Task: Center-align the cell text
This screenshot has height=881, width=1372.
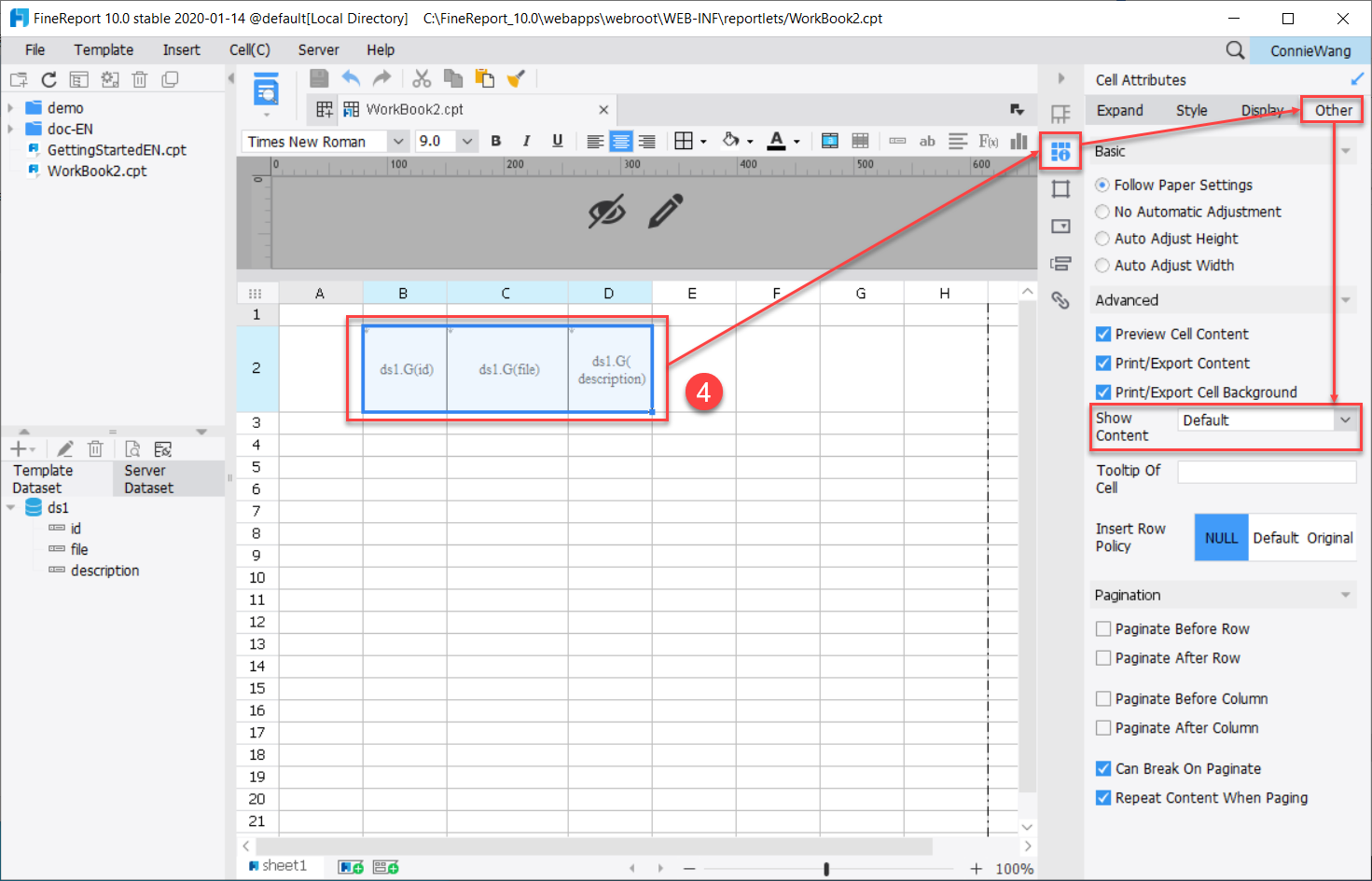Action: (621, 142)
